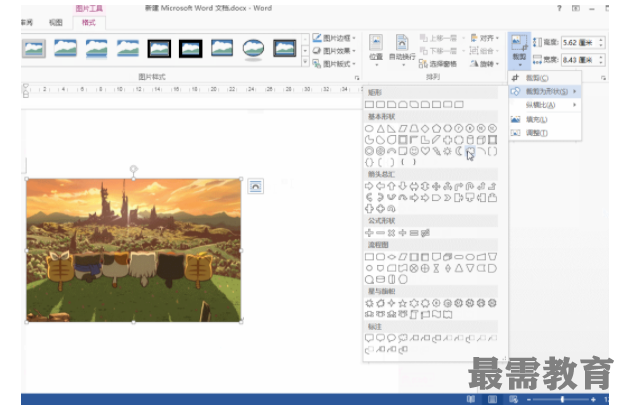Choose the diamond basic shape
Viewport: 620px width, 413px height.
(x=425, y=129)
